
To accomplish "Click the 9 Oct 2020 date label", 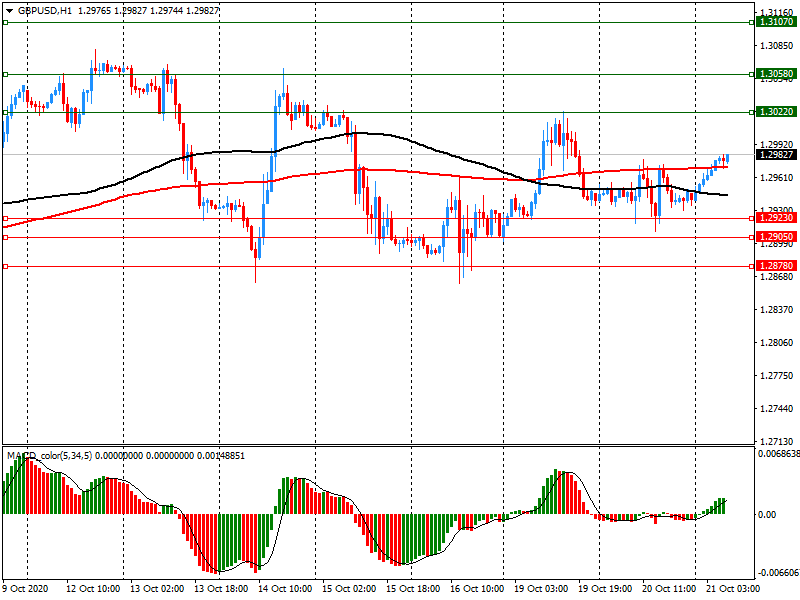I will click(26, 588).
